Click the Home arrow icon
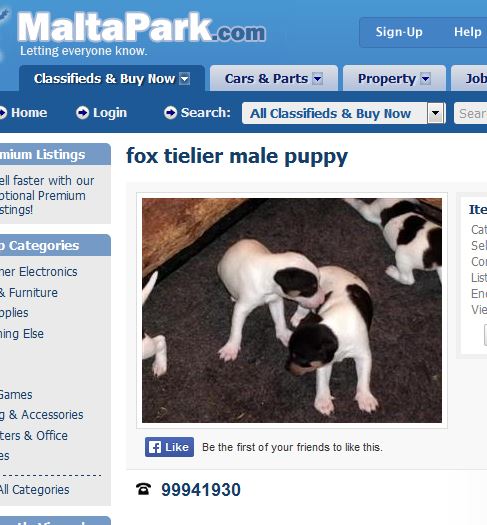 3,113
